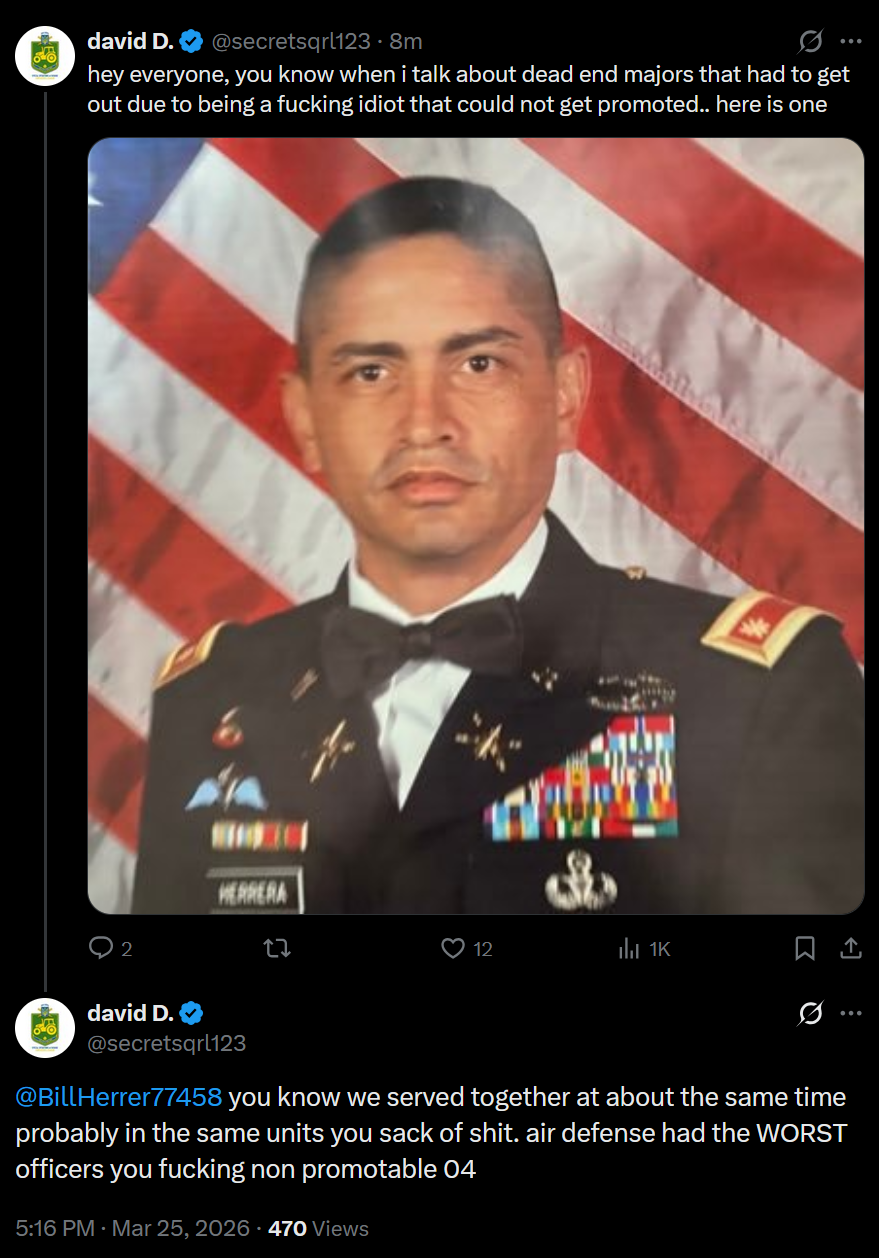The height and width of the screenshot is (1258, 879).
Task: Open second tweet profile avatar
Action: tap(45, 1028)
